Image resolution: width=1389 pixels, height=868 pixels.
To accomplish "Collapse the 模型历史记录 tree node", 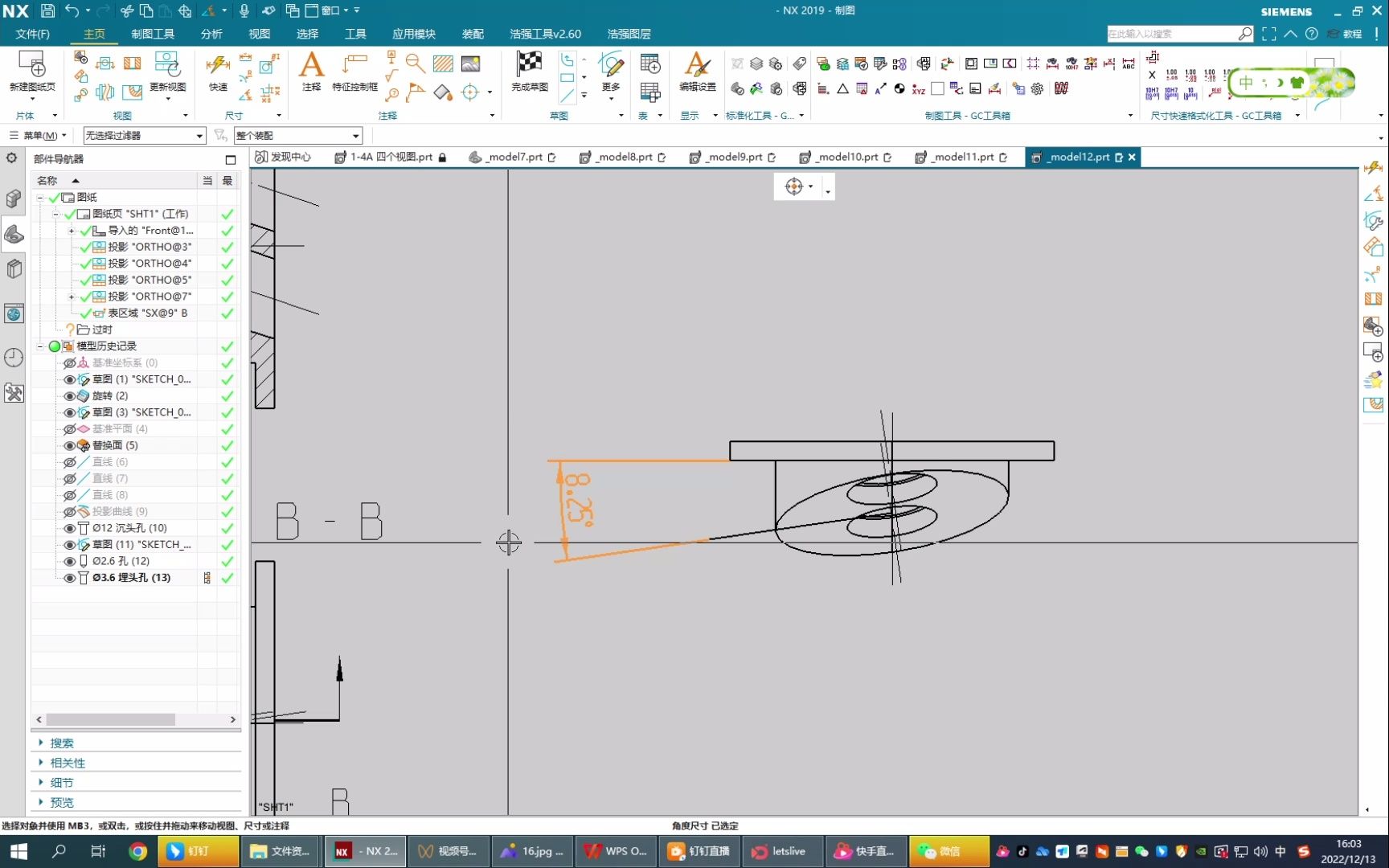I will [x=40, y=346].
